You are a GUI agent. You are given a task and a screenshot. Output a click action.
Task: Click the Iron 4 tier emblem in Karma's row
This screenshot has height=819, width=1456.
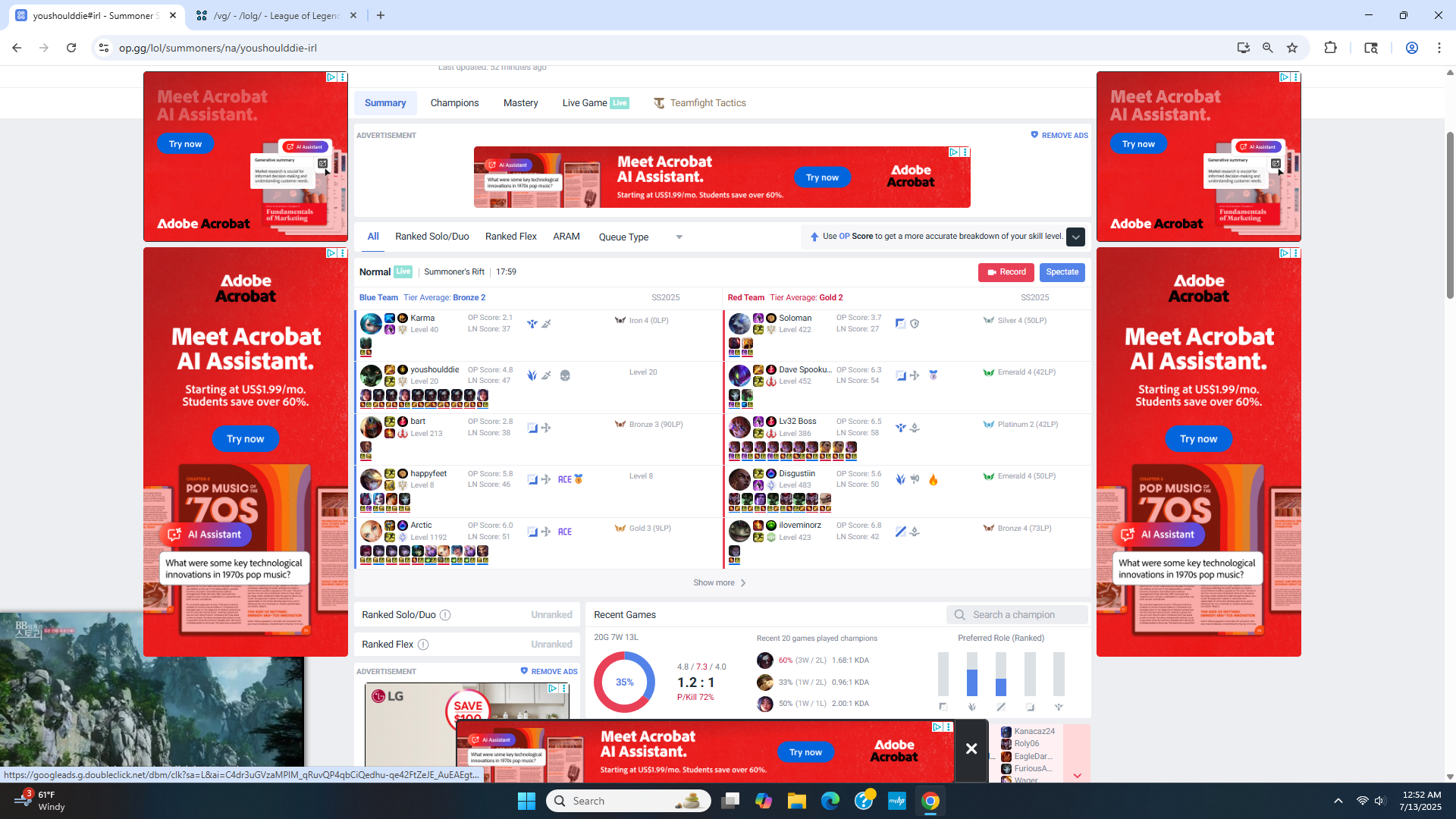click(620, 321)
